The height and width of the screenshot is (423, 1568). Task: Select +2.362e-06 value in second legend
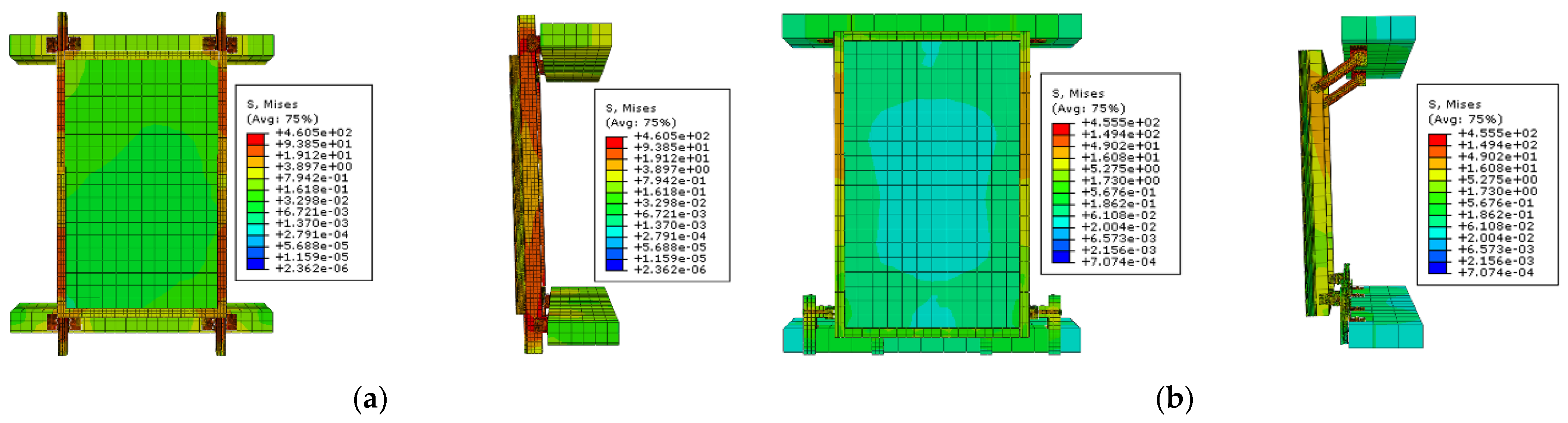click(x=670, y=269)
